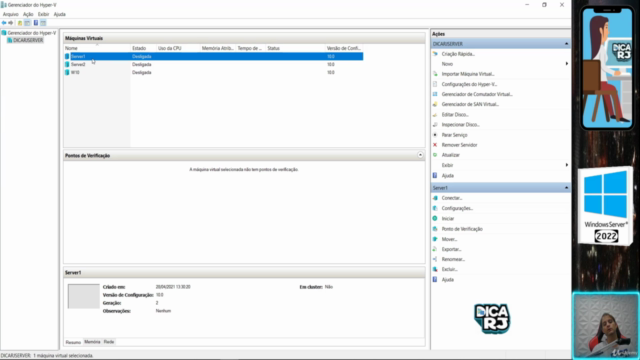The height and width of the screenshot is (360, 640).
Task: Open the Ação menu
Action: coord(28,14)
